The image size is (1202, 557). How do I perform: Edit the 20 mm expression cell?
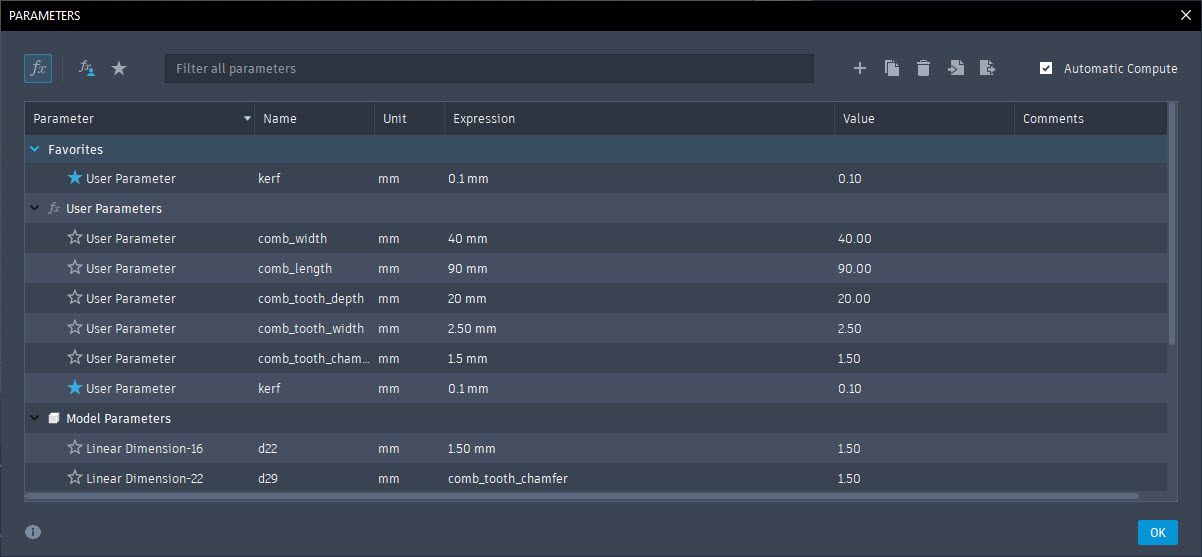pos(640,298)
